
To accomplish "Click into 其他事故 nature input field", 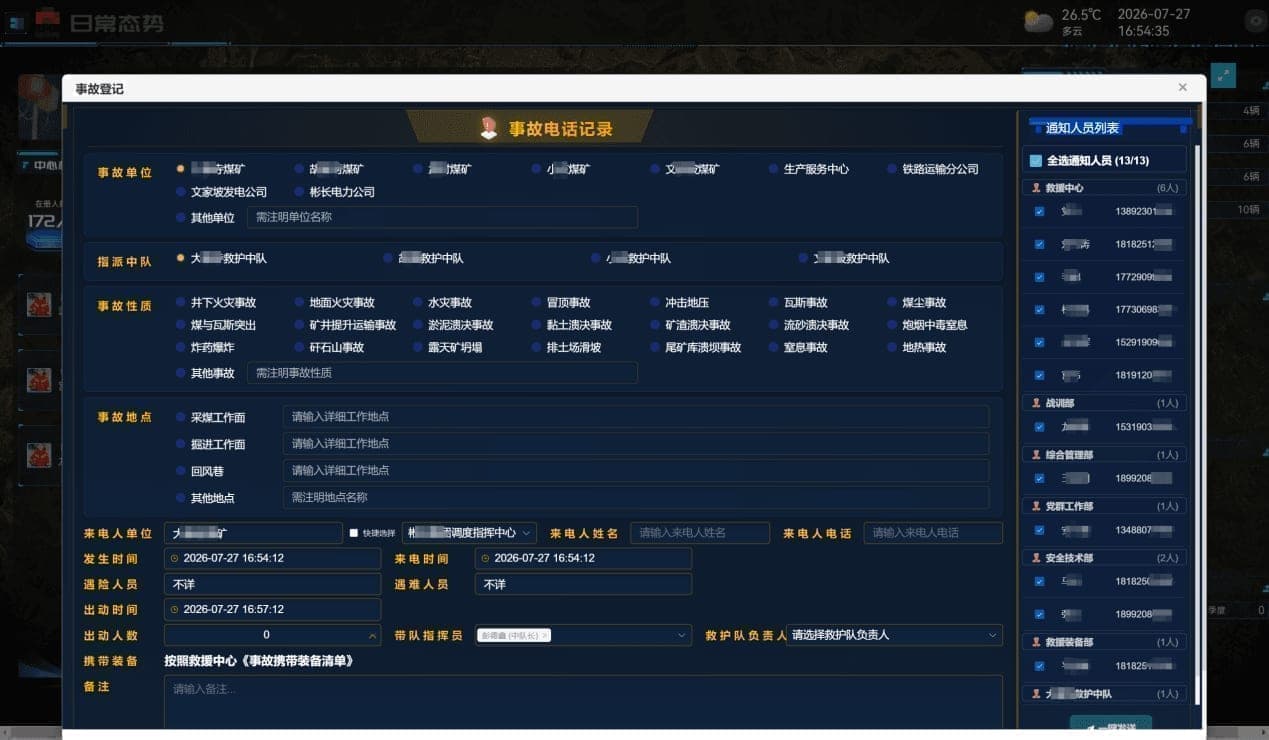I will point(442,373).
